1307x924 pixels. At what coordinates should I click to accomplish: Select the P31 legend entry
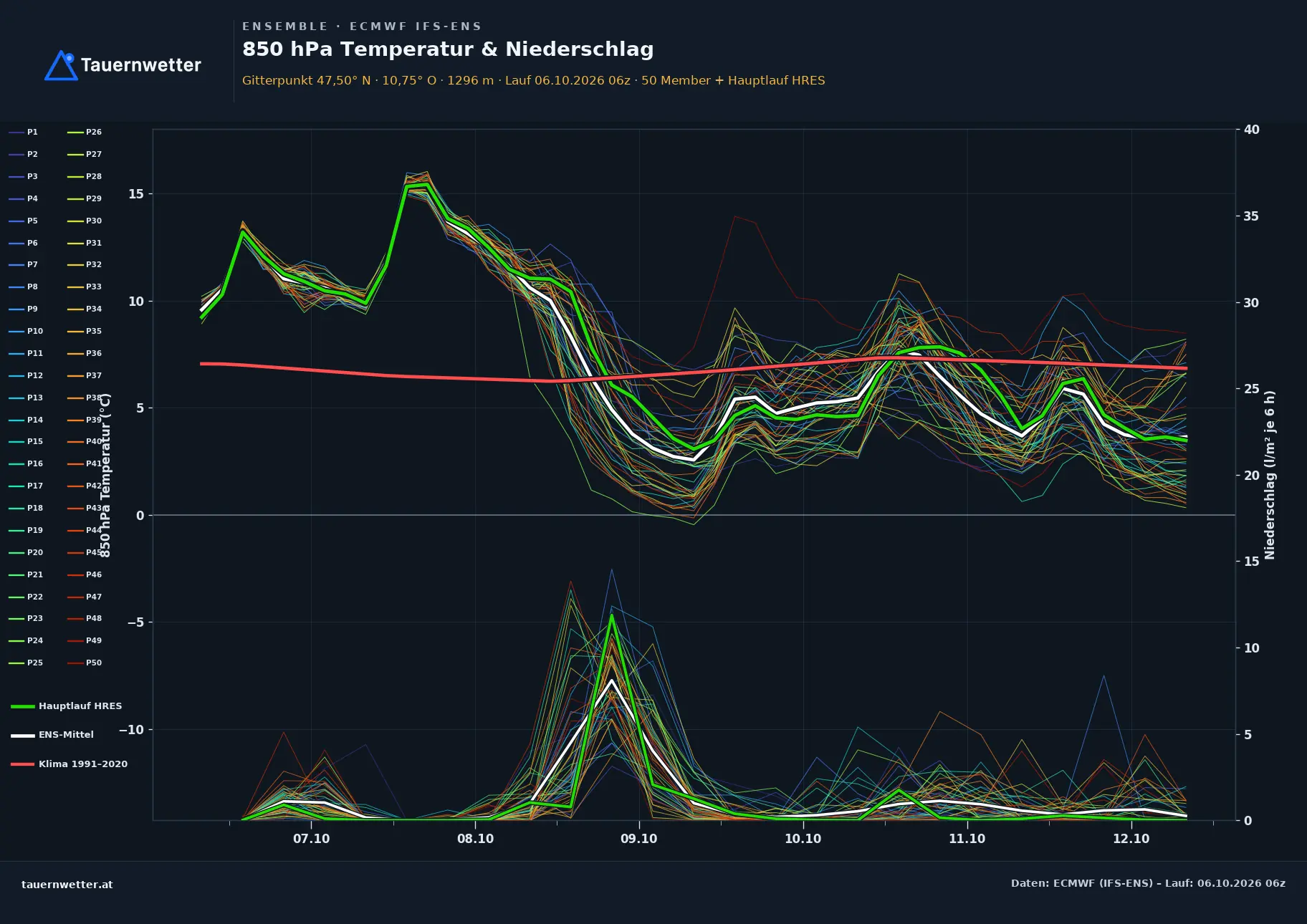85,244
